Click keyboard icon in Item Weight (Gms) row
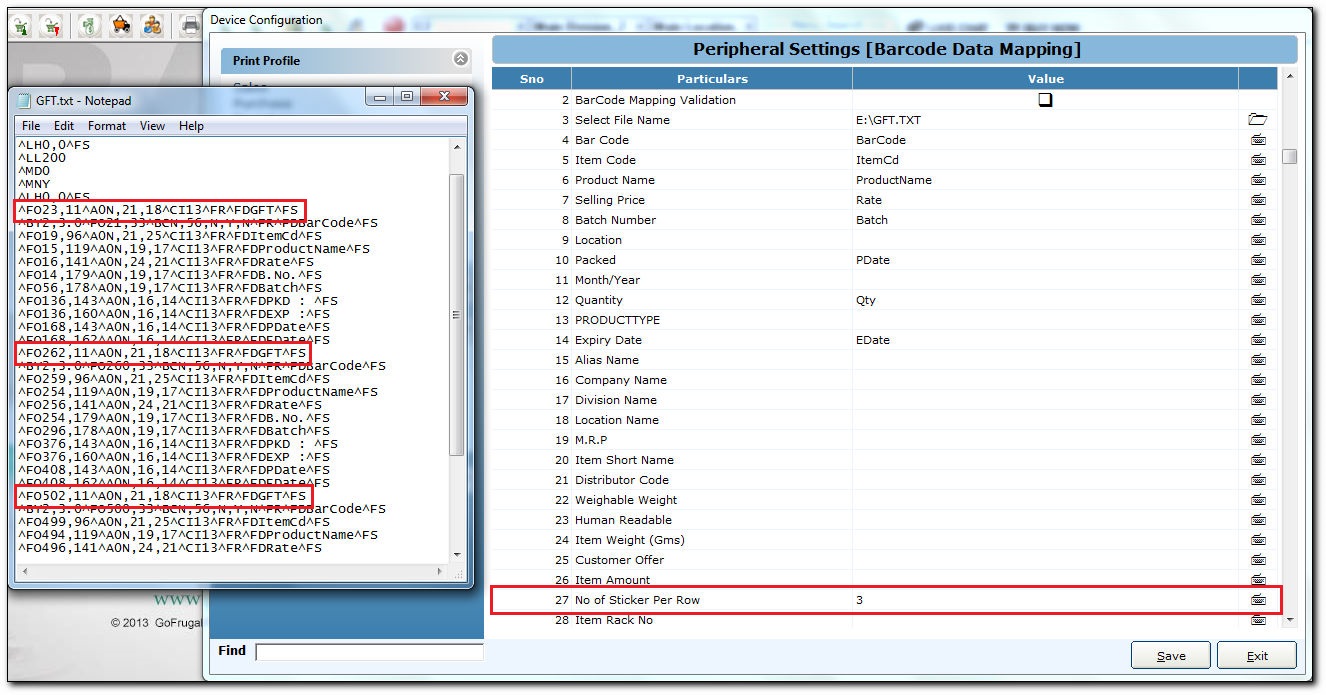This screenshot has height=695, width=1326. coord(1258,540)
